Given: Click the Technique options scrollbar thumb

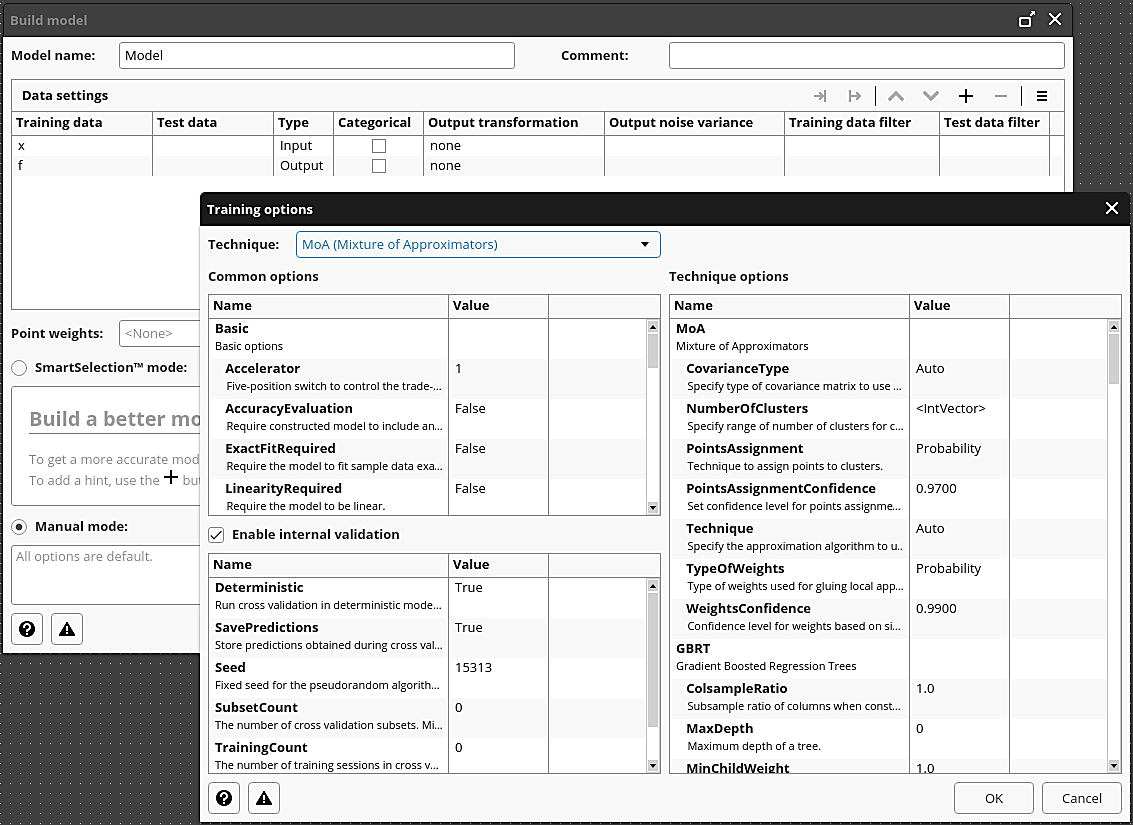Looking at the screenshot, I should coord(1113,358).
